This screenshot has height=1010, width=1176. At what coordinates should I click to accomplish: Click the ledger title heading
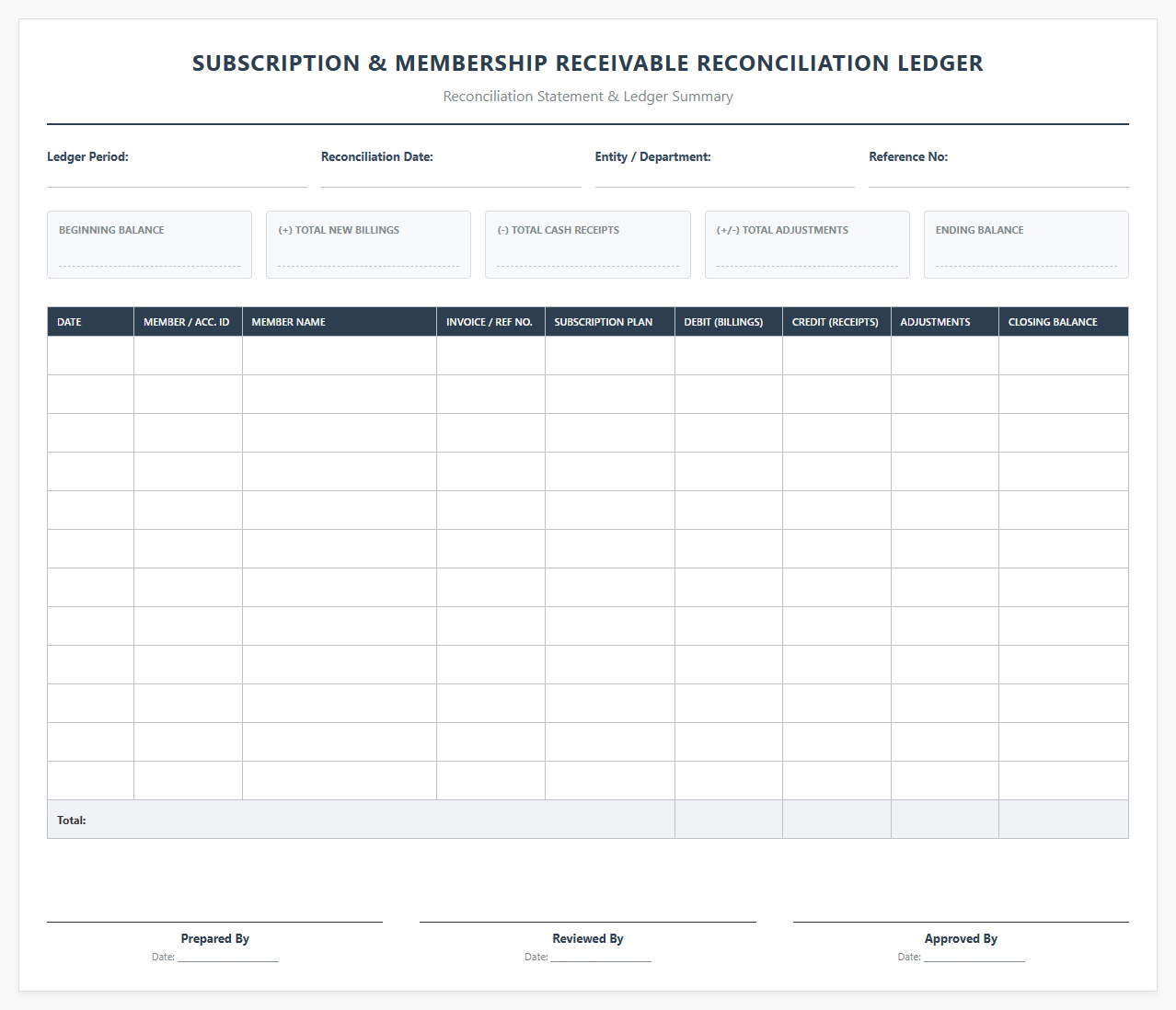(x=588, y=63)
